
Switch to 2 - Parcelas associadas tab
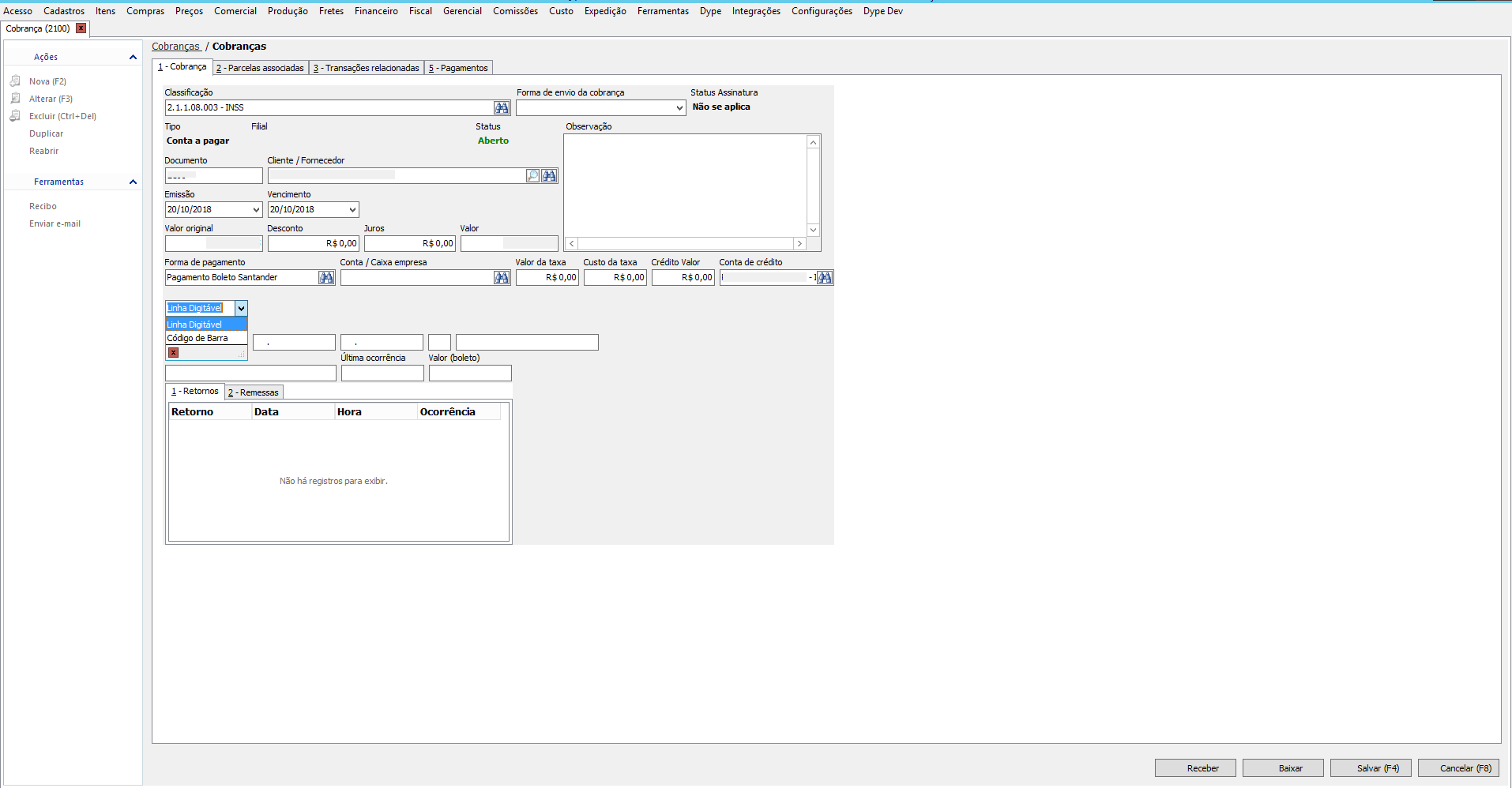point(260,68)
